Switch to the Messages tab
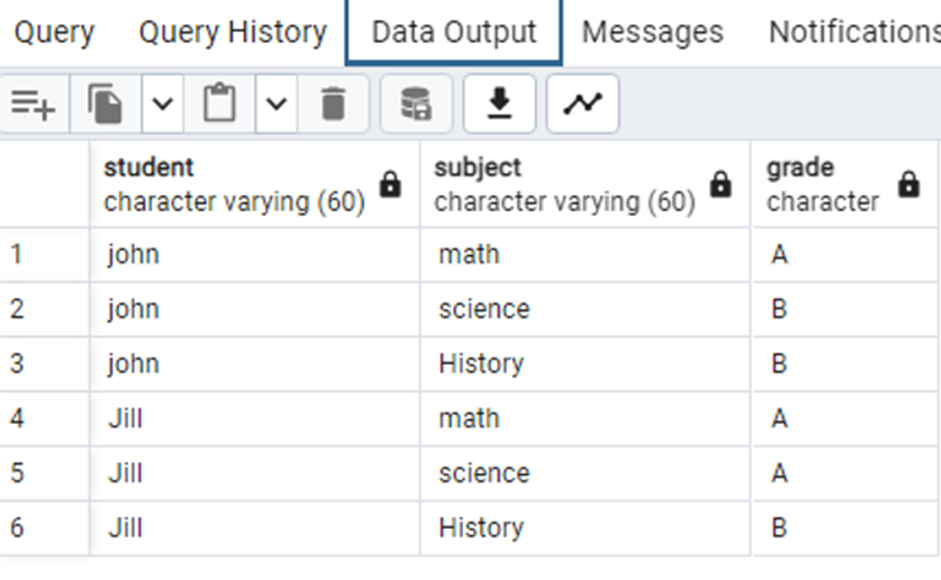This screenshot has height=580, width=941. pos(652,32)
